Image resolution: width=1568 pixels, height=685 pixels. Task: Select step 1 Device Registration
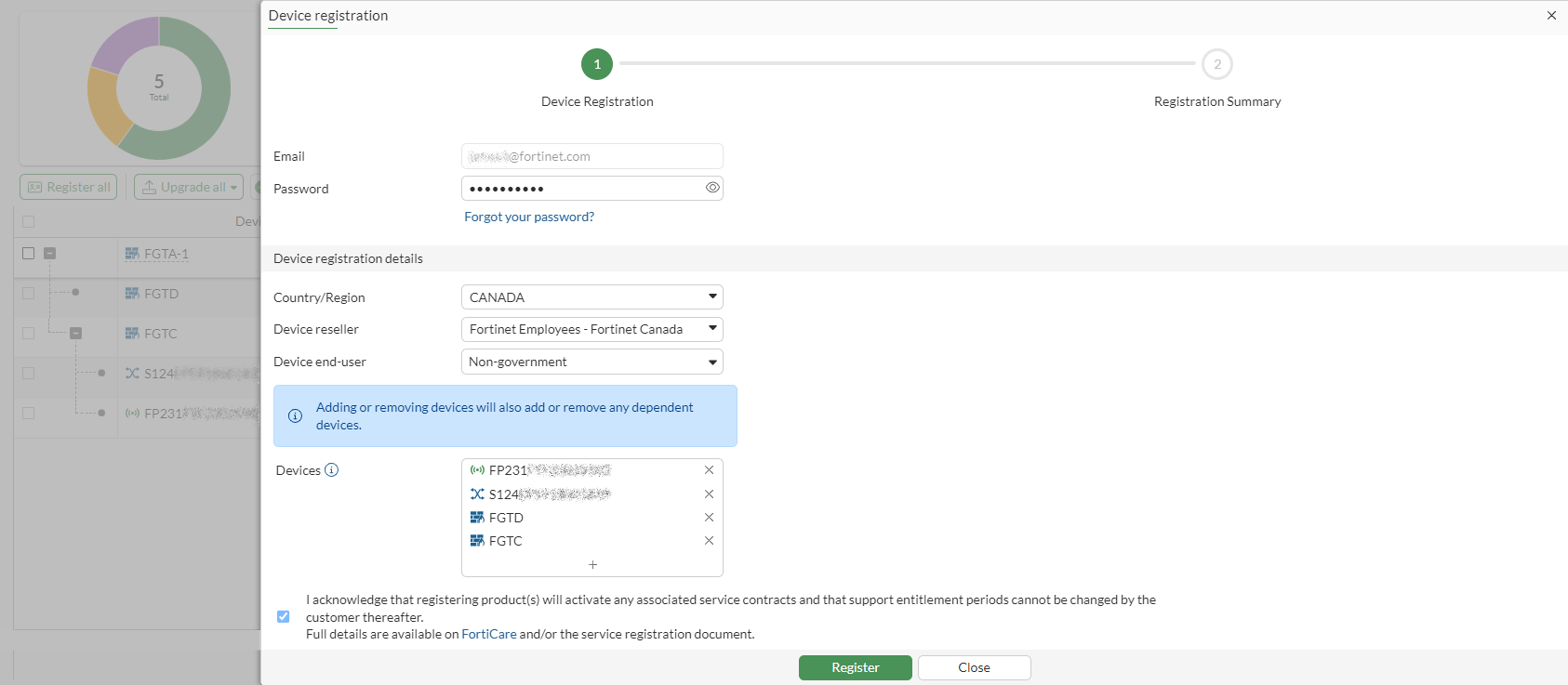(x=597, y=64)
